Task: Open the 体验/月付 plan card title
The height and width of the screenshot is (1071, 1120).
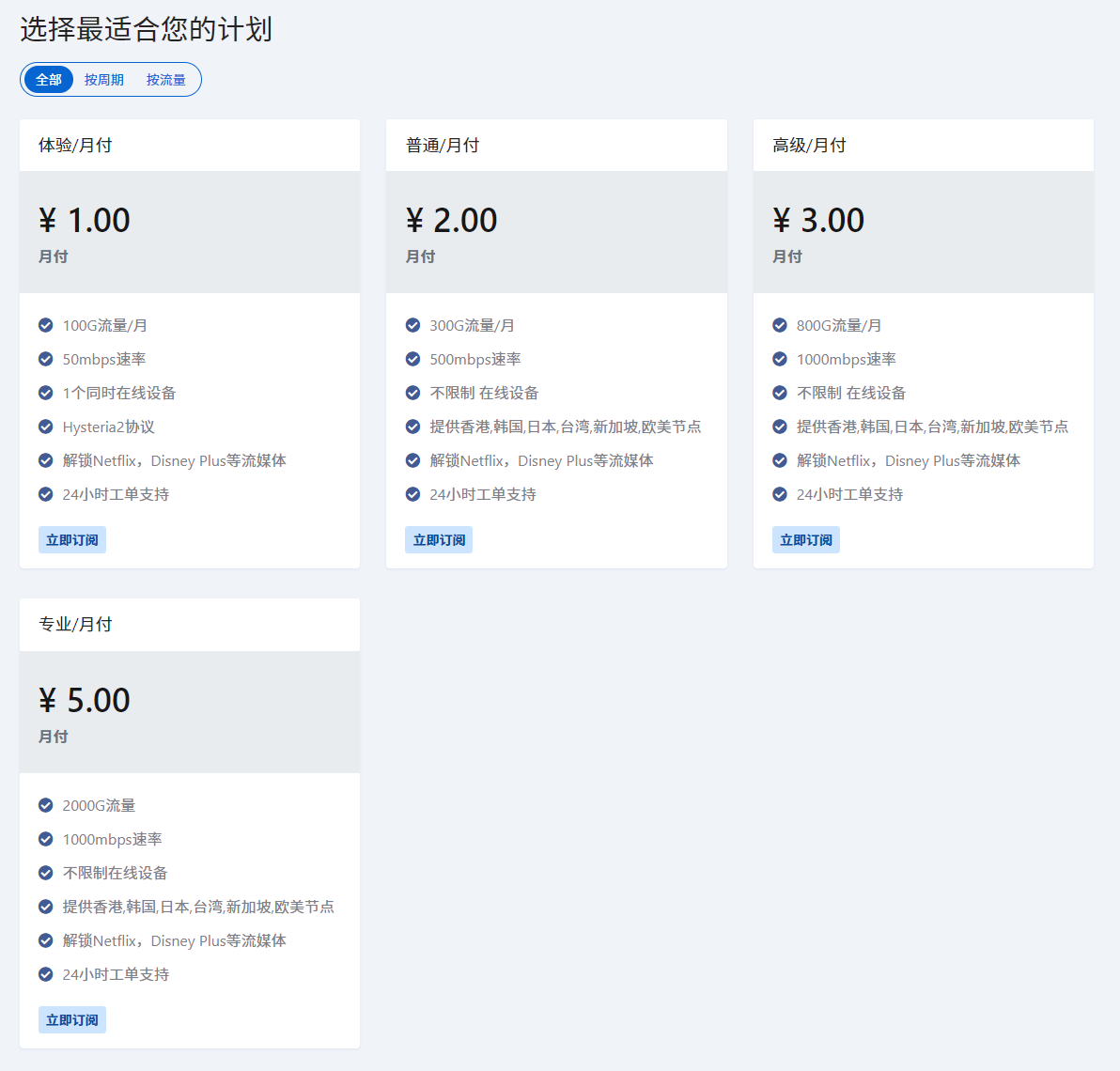Action: (x=75, y=146)
